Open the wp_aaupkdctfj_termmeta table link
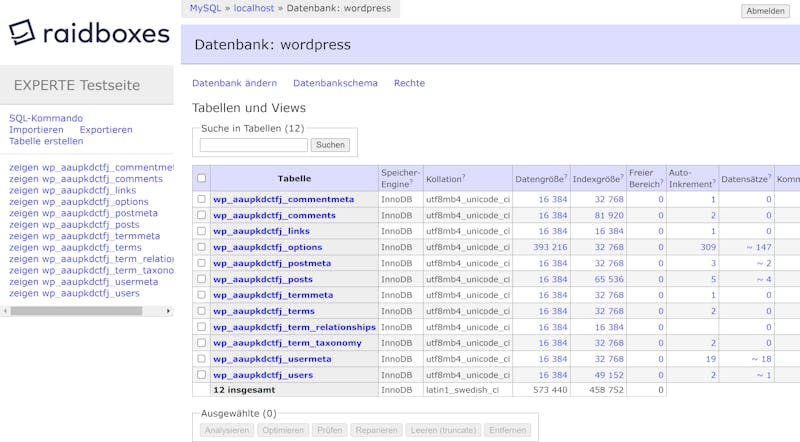800x442 pixels. [273, 295]
